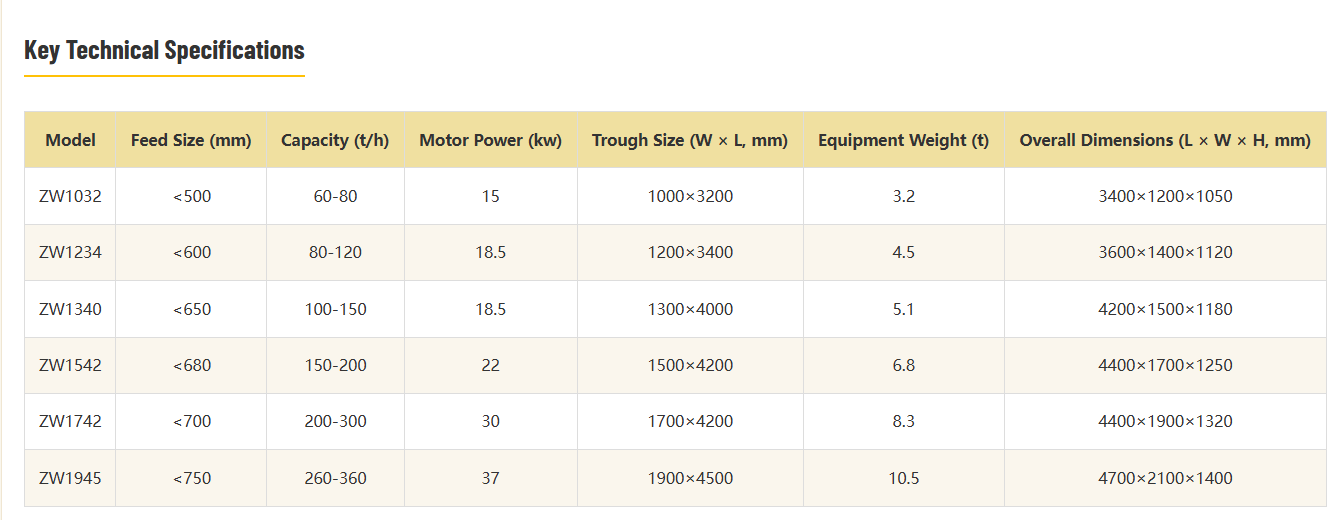This screenshot has width=1344, height=520.
Task: Click the Model column header
Action: coord(70,140)
